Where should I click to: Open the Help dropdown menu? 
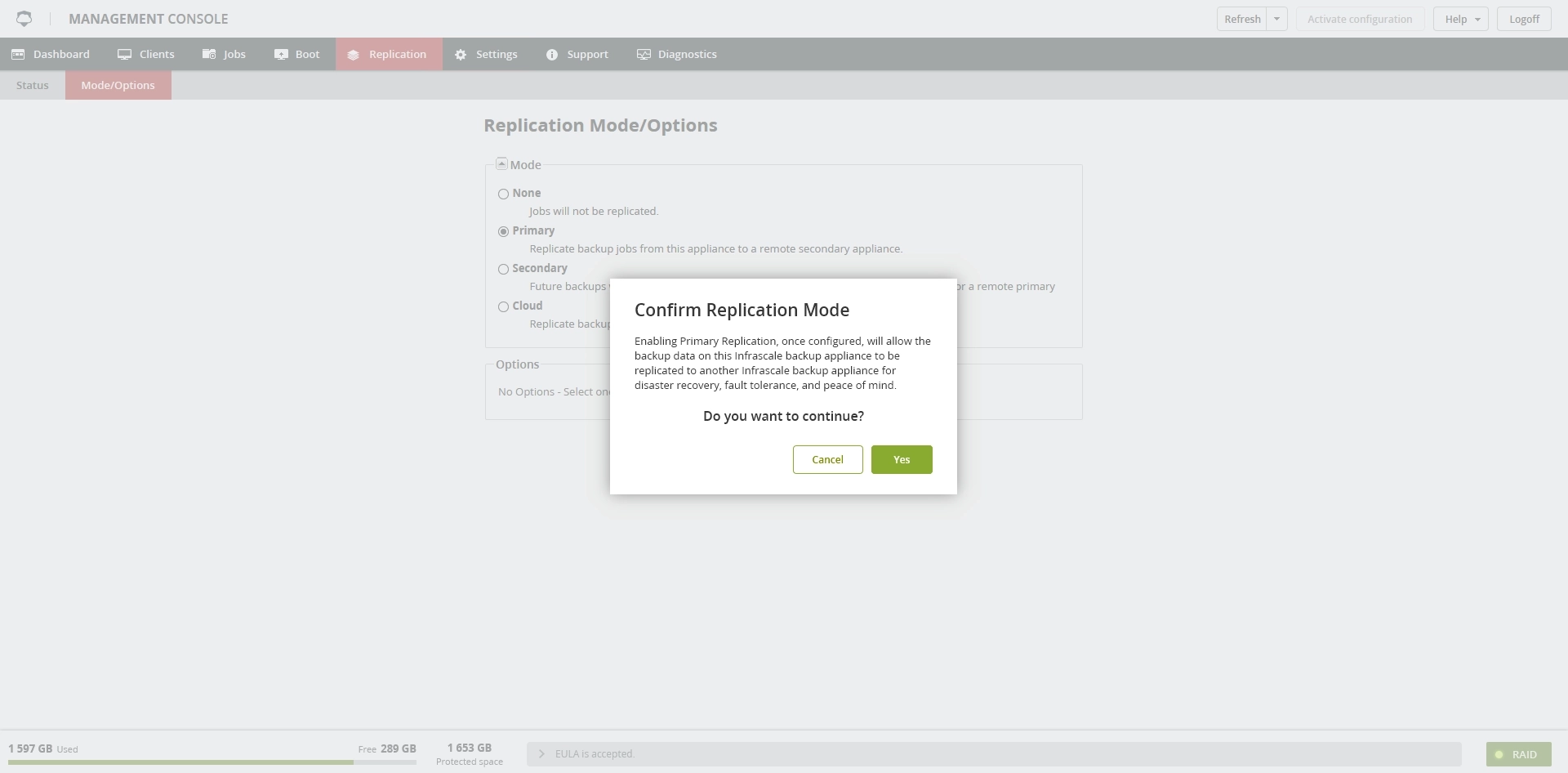point(1461,19)
